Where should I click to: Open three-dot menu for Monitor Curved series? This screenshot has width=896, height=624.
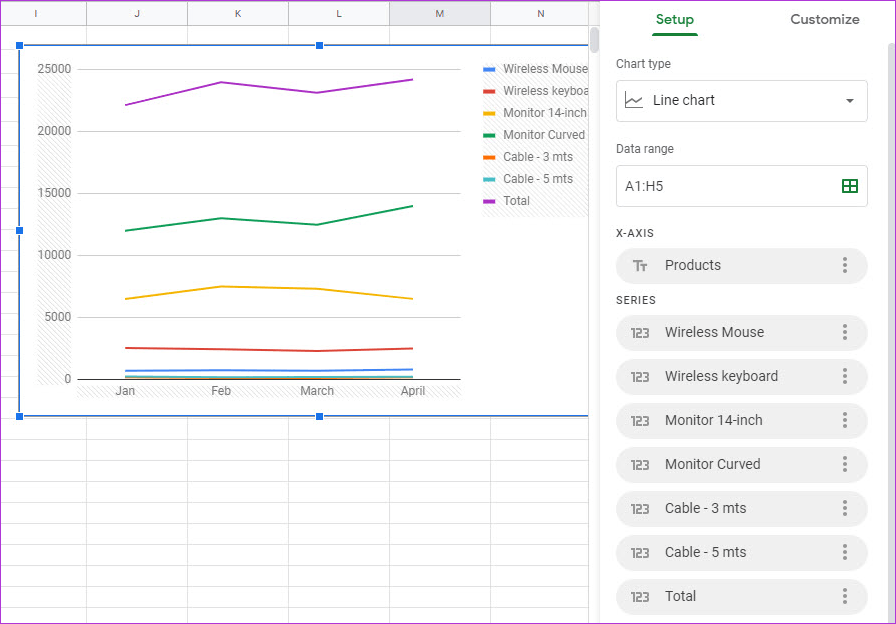[x=845, y=464]
